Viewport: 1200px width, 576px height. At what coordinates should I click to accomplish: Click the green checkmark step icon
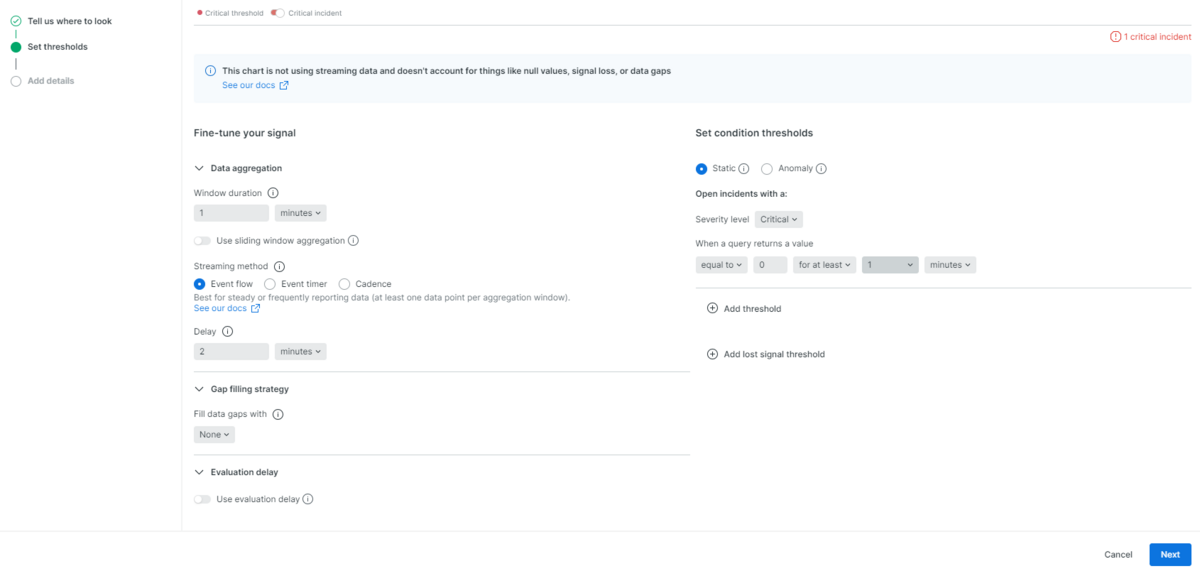tap(16, 20)
